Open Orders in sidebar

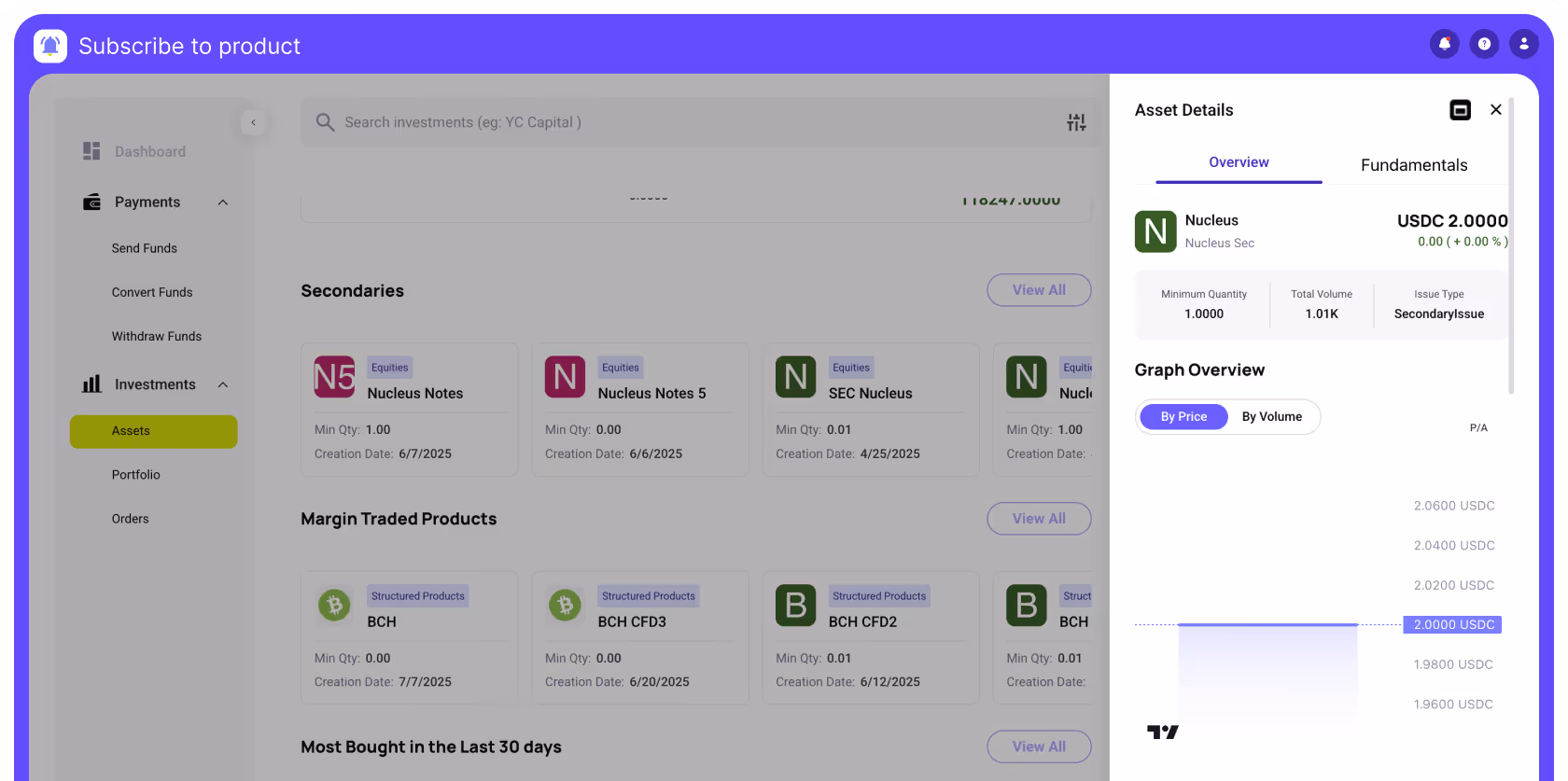tap(131, 519)
